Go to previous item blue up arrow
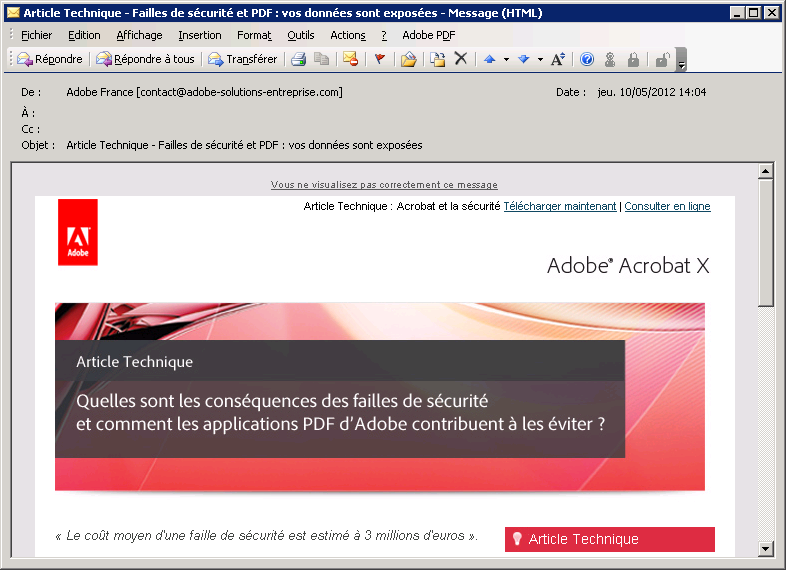786x570 pixels. pos(490,59)
